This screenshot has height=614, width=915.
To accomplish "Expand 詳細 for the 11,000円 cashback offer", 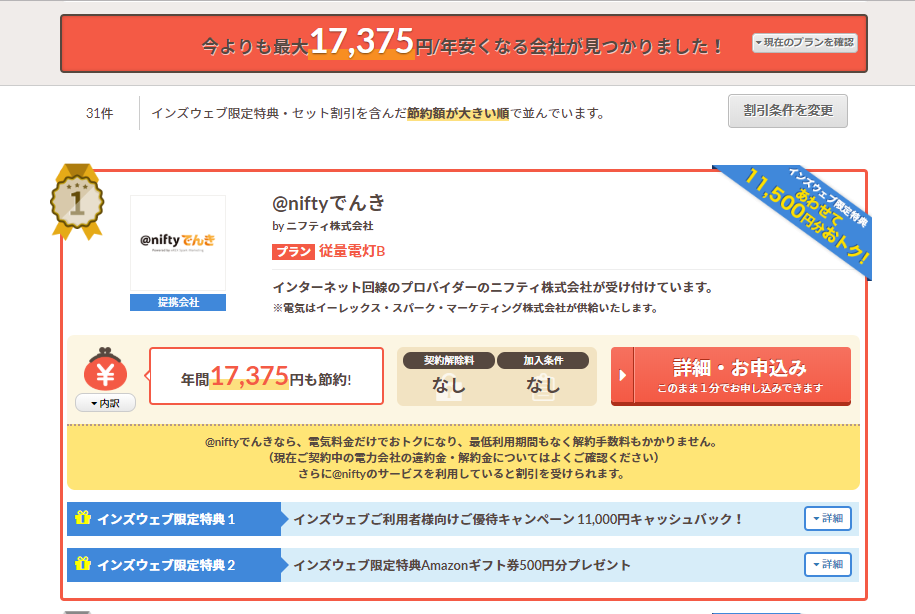I will (x=827, y=518).
